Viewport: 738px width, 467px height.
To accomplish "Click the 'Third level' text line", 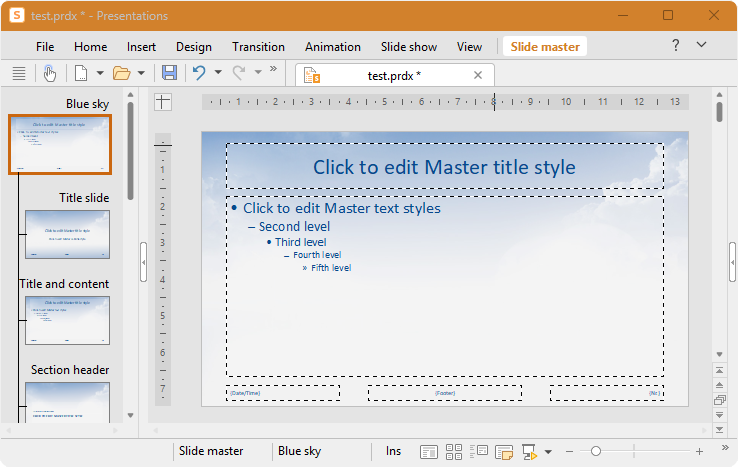I will coord(300,242).
